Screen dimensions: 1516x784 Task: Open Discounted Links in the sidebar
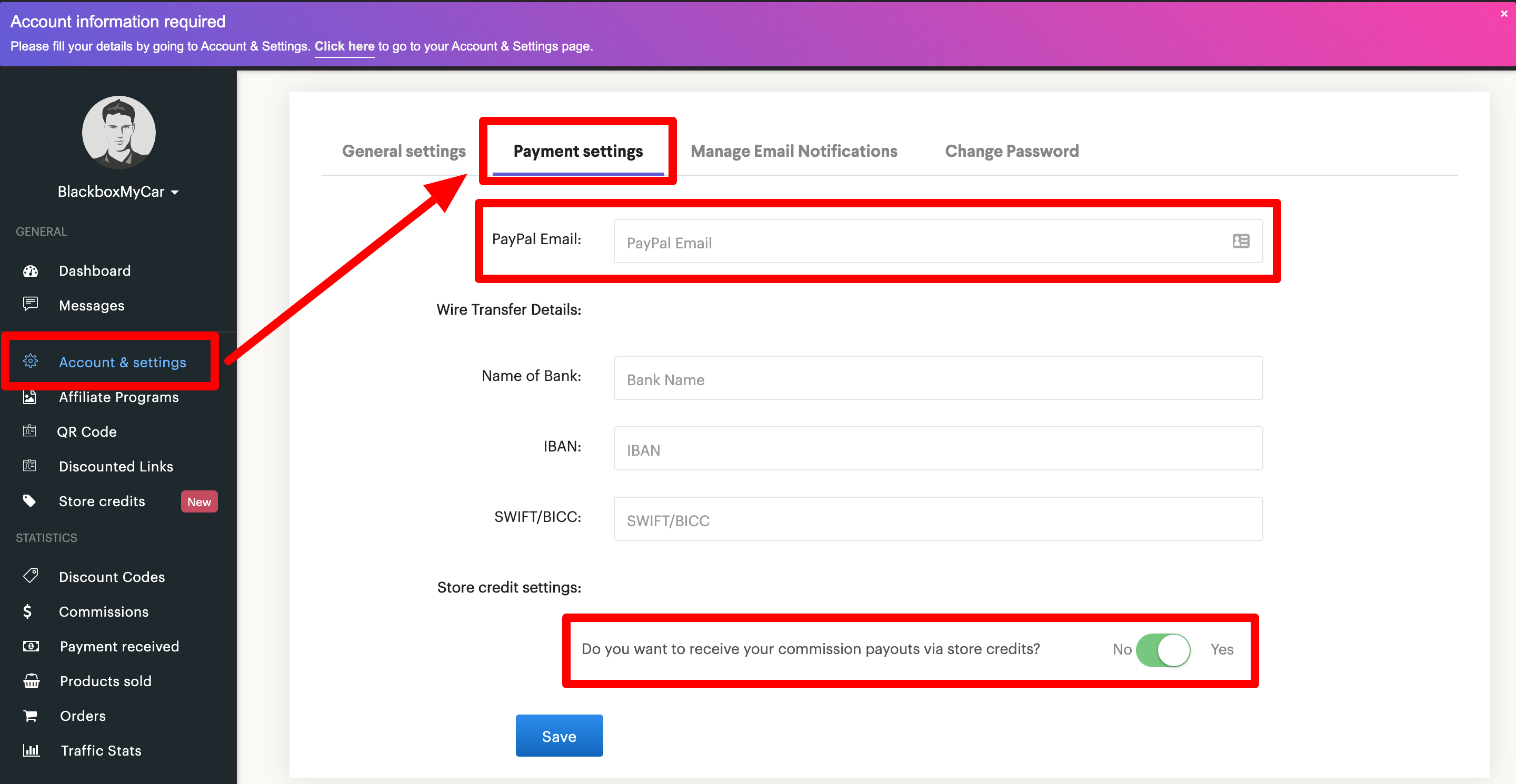pyautogui.click(x=116, y=466)
